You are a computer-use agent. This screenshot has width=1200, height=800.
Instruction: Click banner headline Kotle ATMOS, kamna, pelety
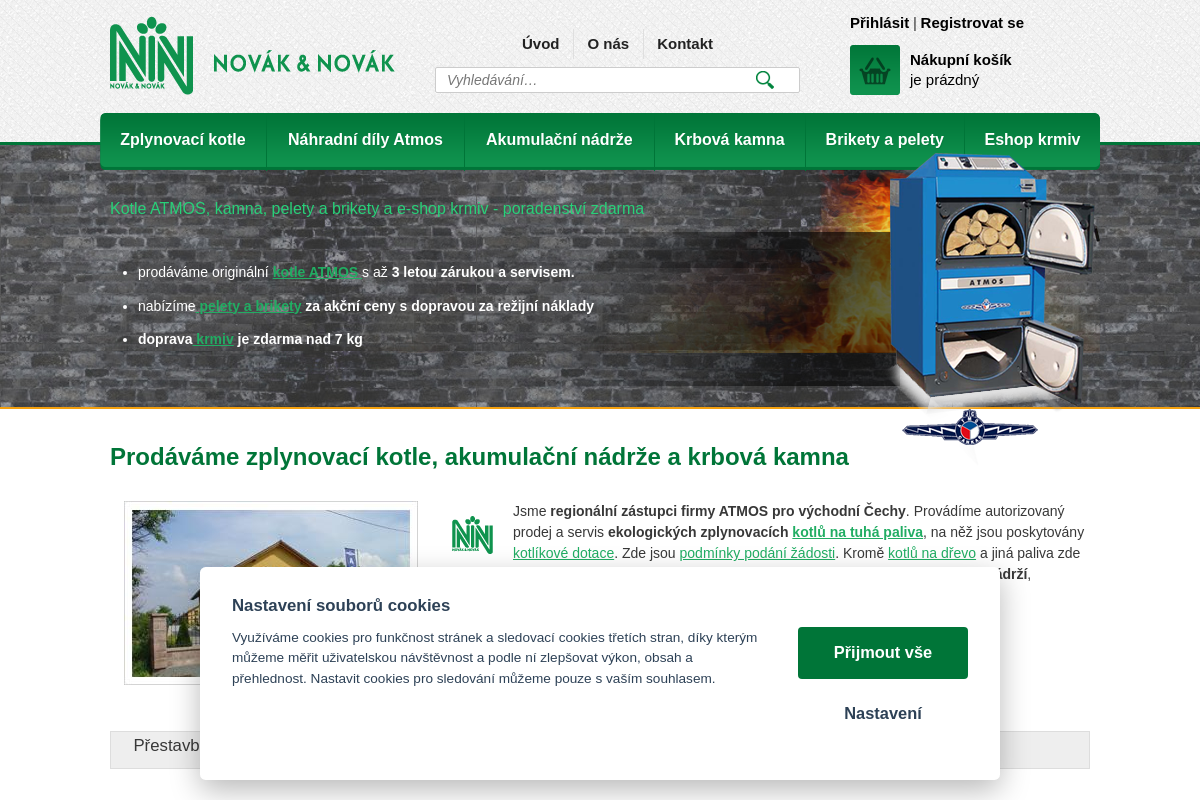click(377, 208)
